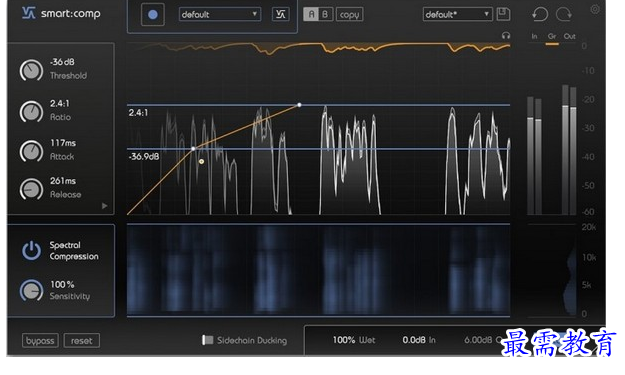Enable Sidechain Ducking switch
625x375 pixels.
click(207, 340)
